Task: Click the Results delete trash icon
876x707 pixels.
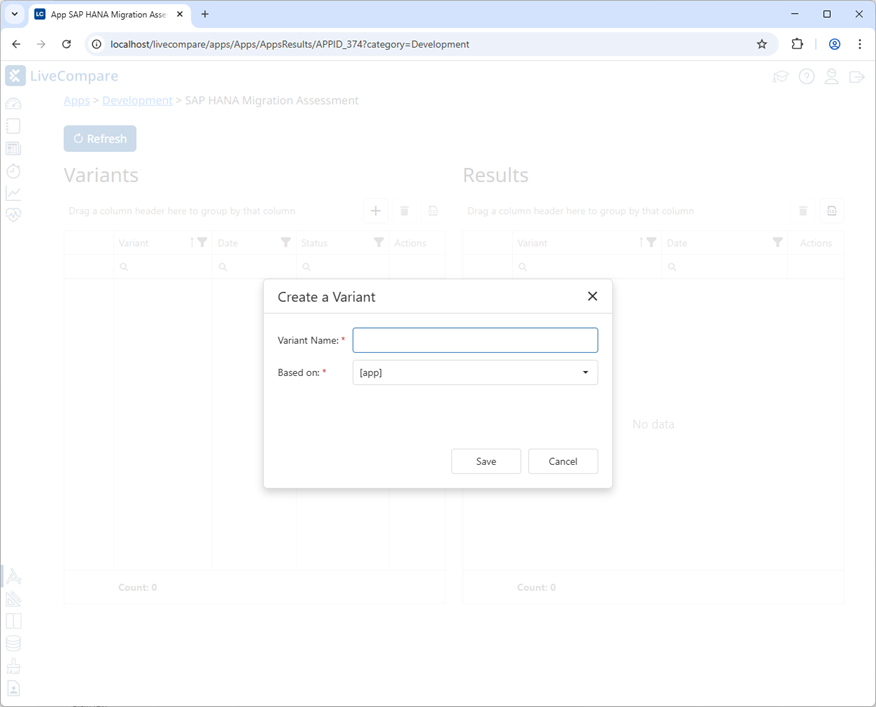Action: [803, 211]
